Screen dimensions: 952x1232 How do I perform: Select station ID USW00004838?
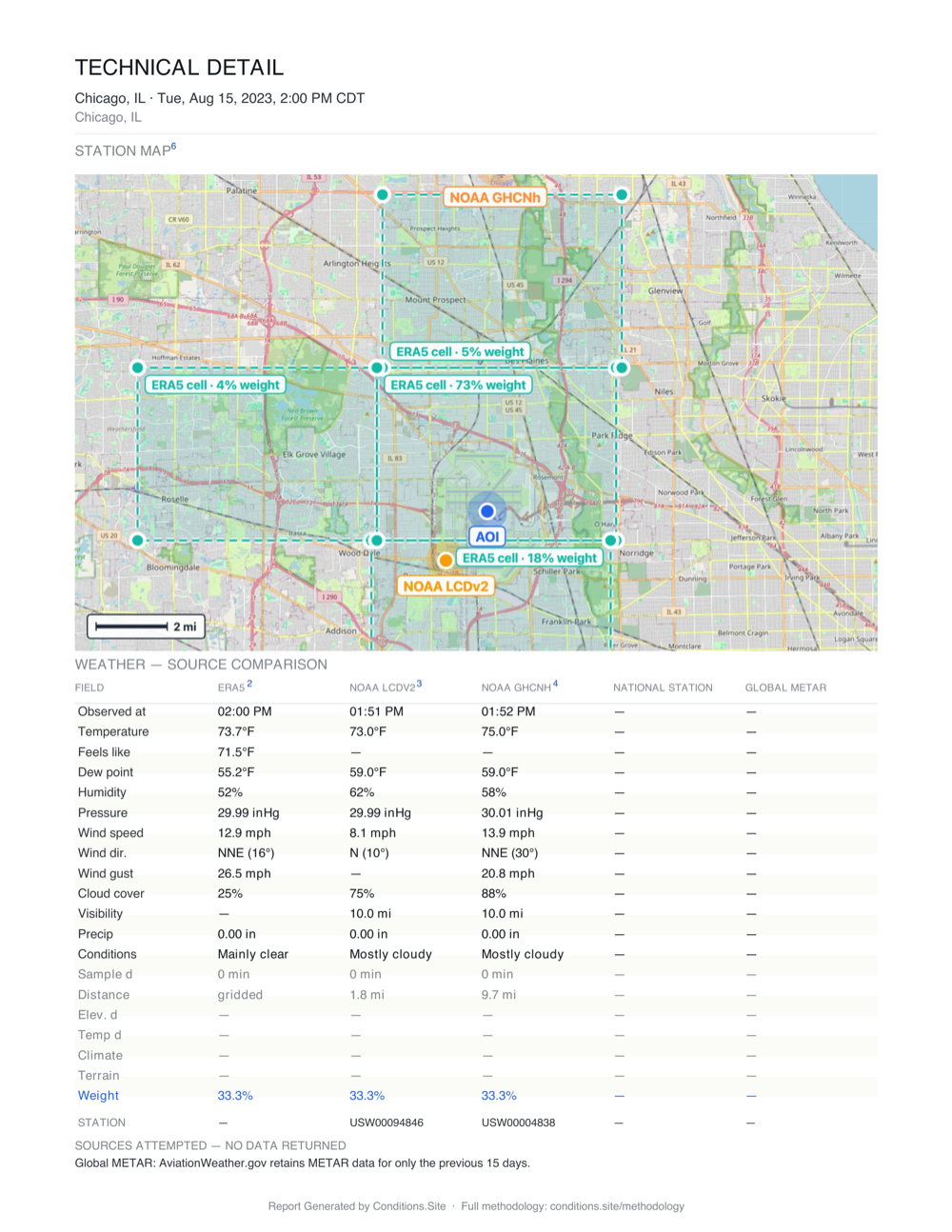(x=518, y=1123)
